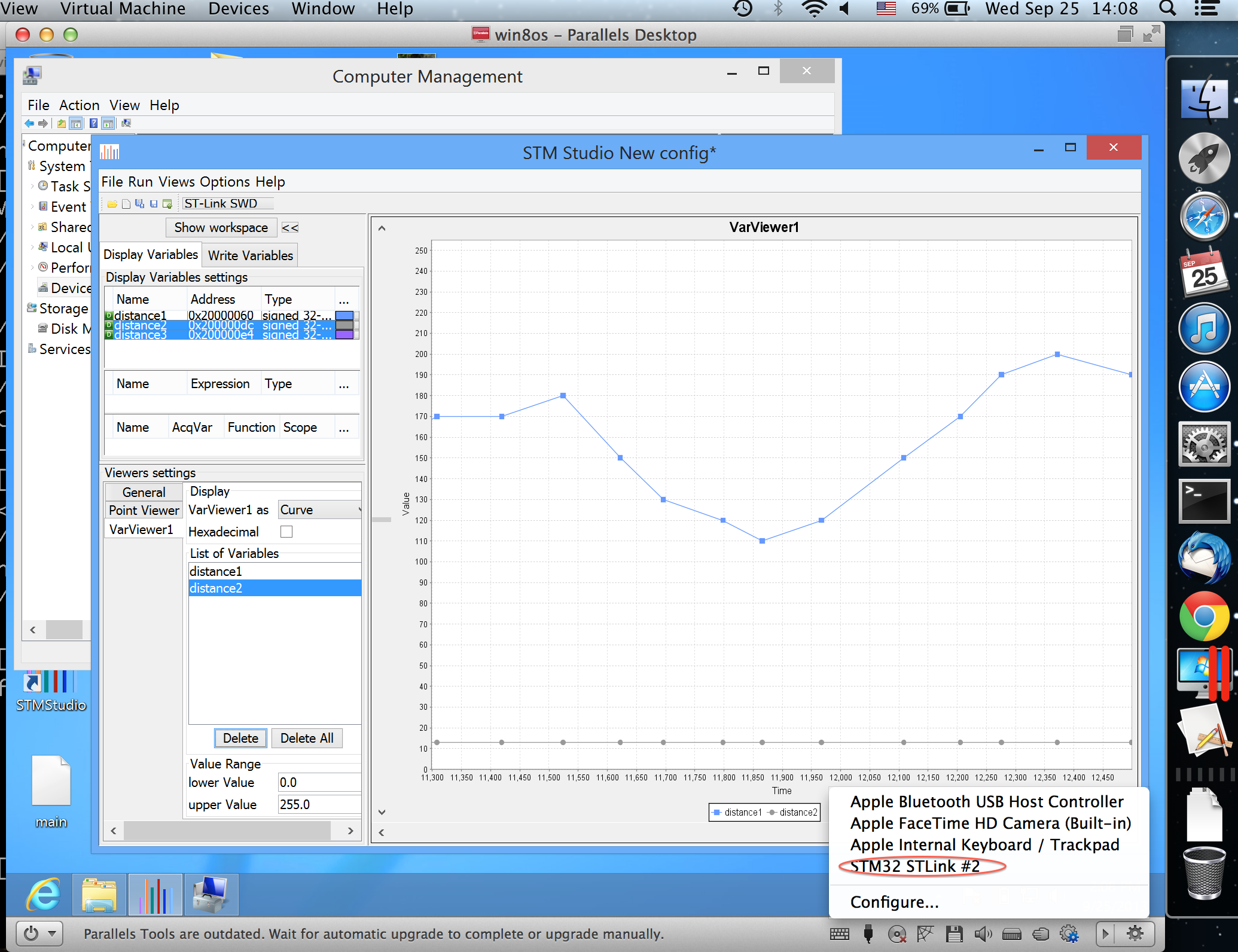Click the Parallels shared folders hand icon
The height and width of the screenshot is (952, 1238).
(x=1041, y=933)
